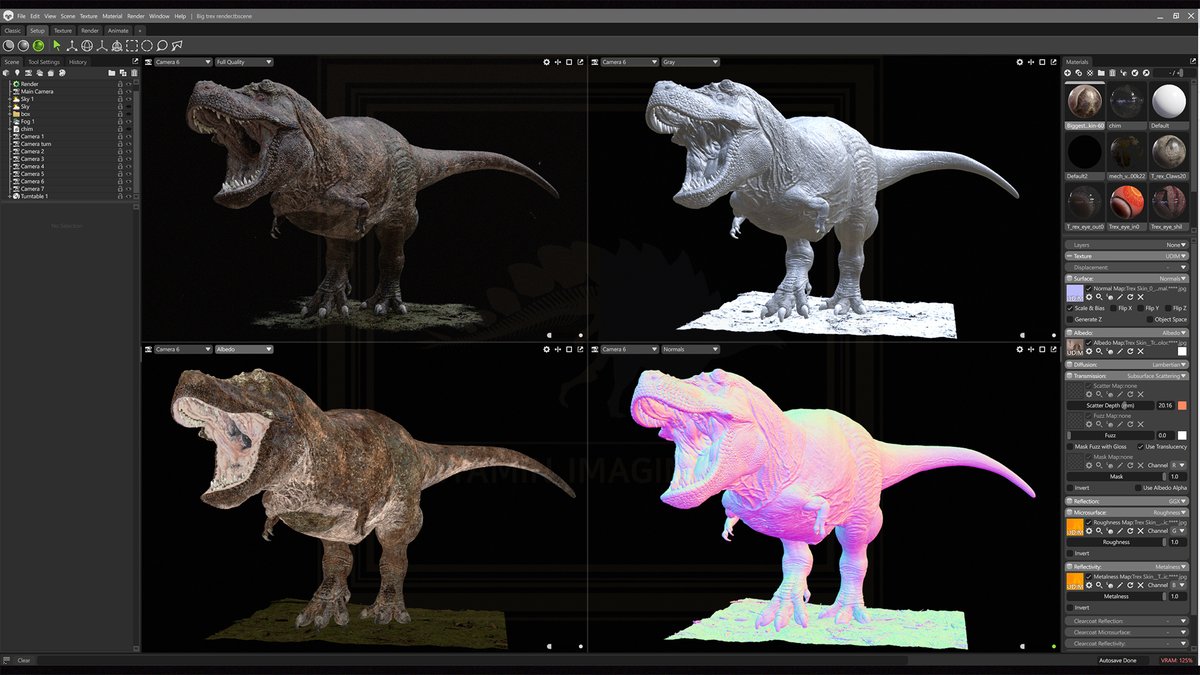This screenshot has width=1200, height=675.
Task: Open the File menu
Action: coord(21,17)
